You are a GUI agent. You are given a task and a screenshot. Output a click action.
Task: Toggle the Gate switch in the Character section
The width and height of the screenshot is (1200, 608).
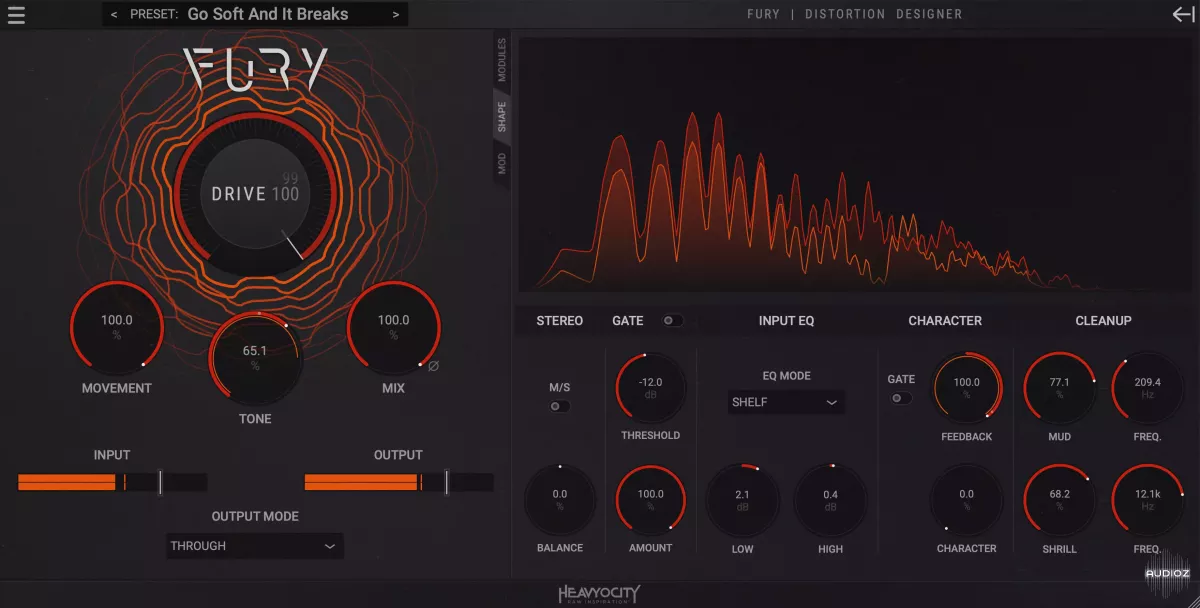click(902, 398)
